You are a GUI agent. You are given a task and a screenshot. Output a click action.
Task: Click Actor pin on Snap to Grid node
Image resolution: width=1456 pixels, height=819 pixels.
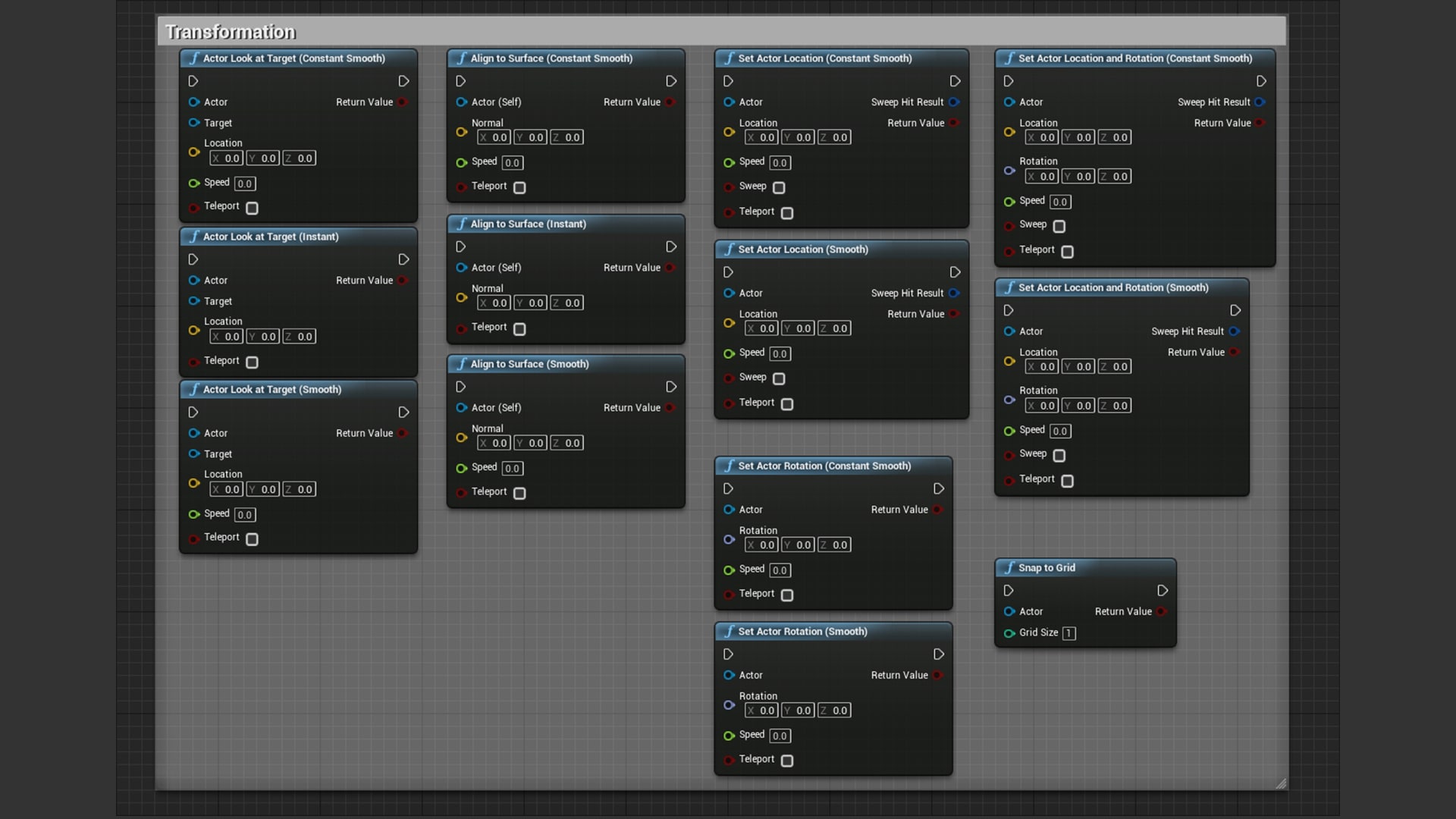point(1009,612)
